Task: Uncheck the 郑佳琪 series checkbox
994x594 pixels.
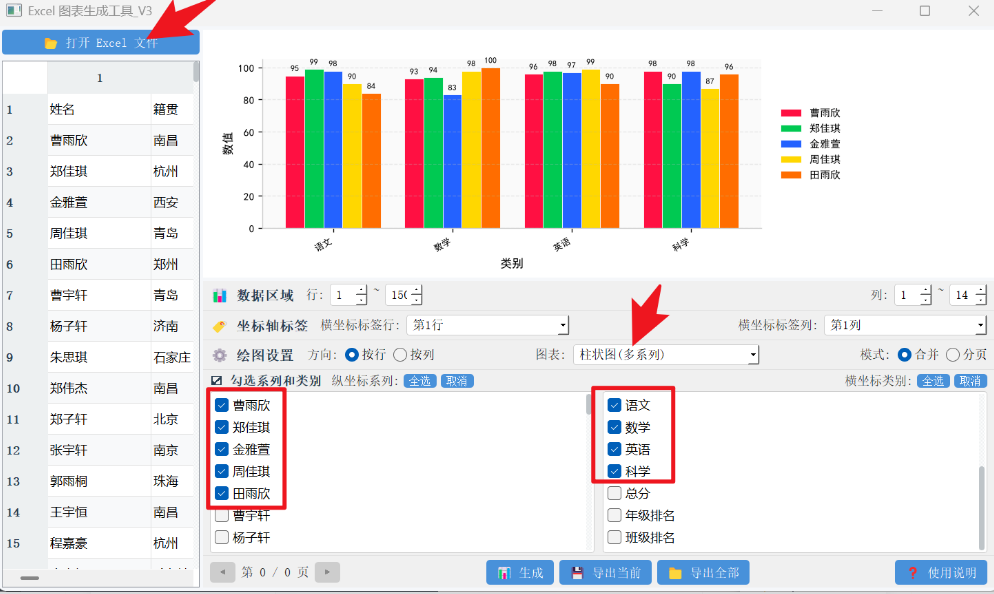Action: pyautogui.click(x=222, y=427)
